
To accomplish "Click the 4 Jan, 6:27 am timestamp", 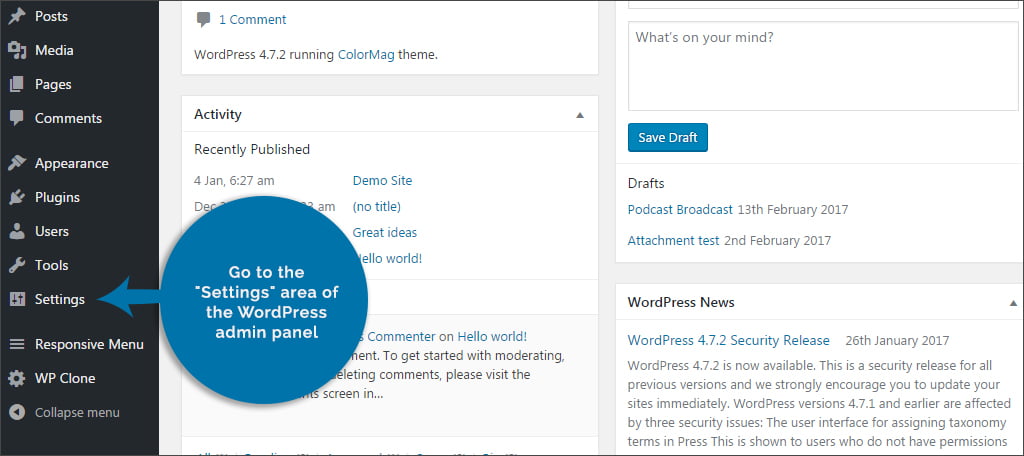I will point(234,180).
